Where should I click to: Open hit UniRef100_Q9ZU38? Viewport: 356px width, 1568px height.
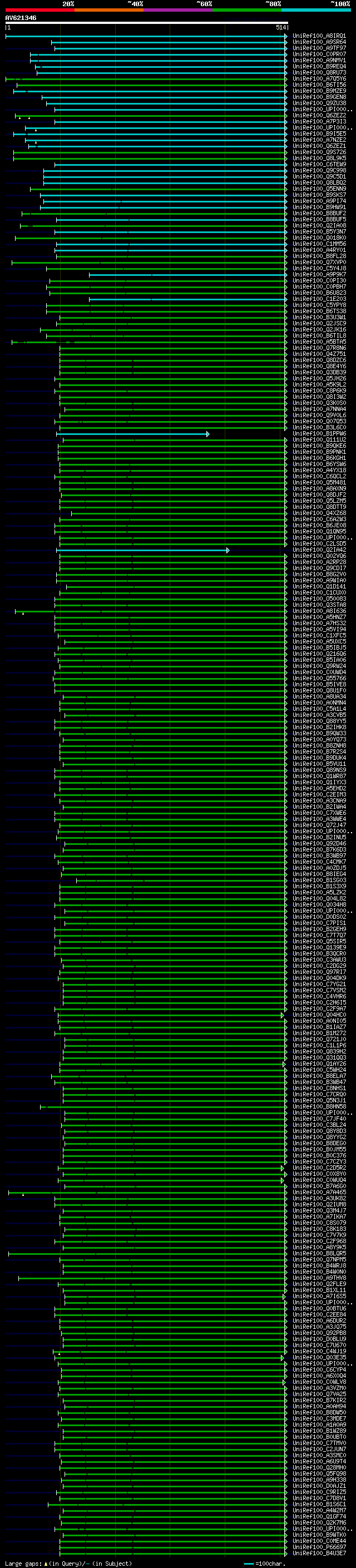click(319, 103)
